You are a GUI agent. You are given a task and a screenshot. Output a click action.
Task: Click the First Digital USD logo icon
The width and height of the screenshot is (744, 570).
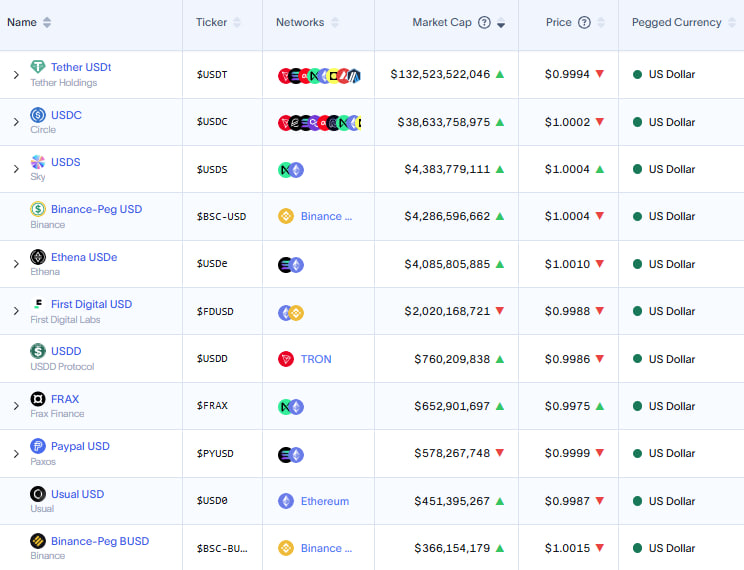point(38,304)
